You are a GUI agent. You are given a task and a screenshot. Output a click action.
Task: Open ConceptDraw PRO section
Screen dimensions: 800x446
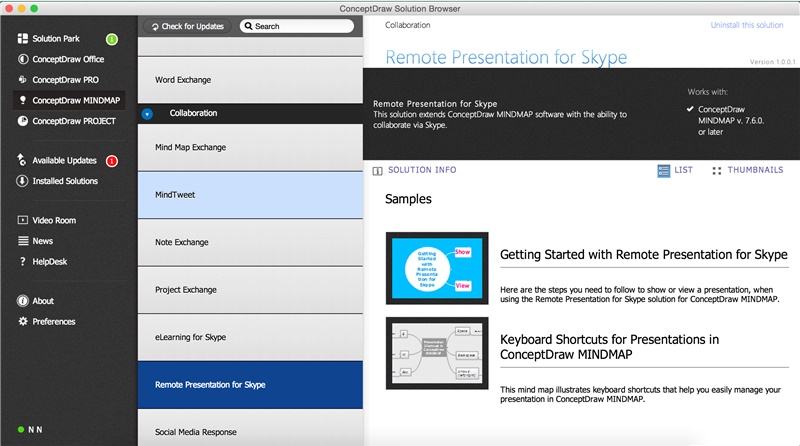[66, 80]
